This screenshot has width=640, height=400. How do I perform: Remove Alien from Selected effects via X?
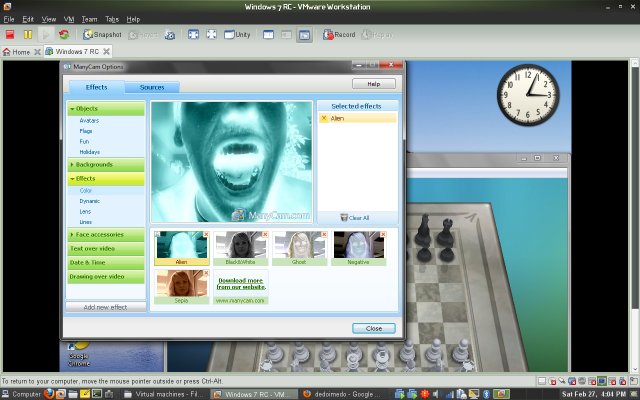pos(323,118)
